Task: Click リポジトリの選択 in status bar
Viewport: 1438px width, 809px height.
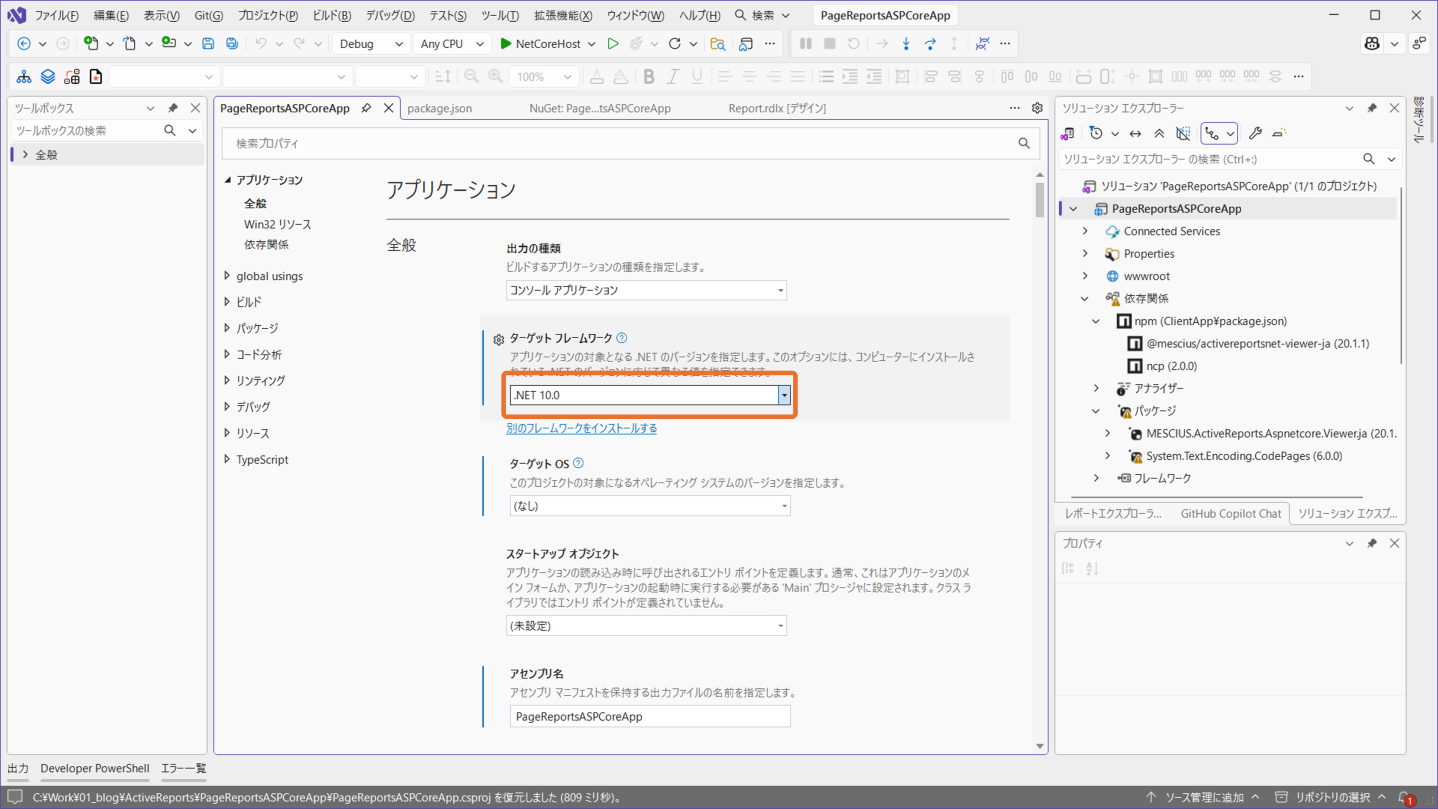Action: [1332, 798]
